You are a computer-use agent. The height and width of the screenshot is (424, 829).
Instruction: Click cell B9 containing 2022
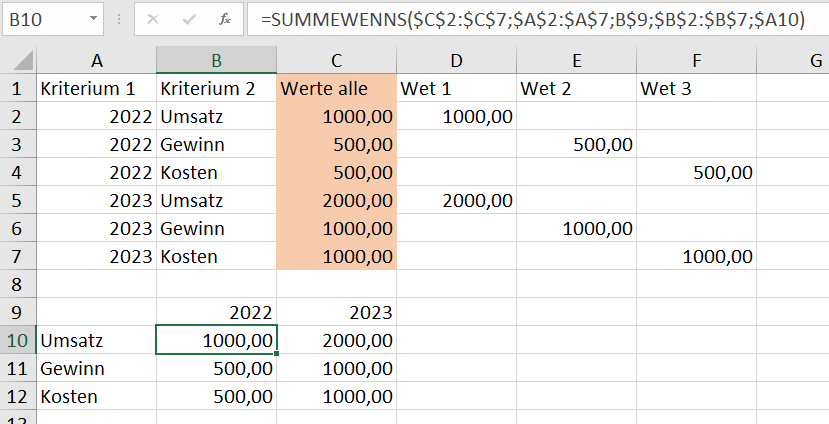pyautogui.click(x=217, y=312)
